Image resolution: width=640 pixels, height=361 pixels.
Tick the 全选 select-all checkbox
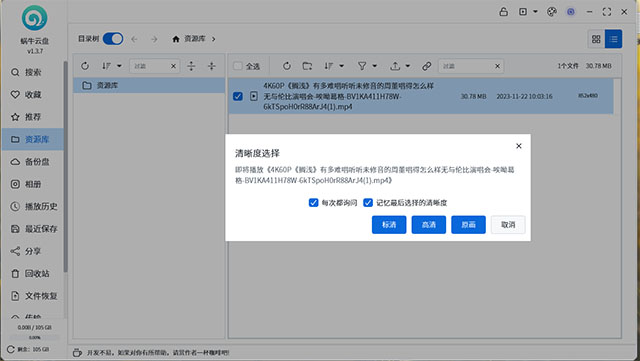pyautogui.click(x=238, y=66)
